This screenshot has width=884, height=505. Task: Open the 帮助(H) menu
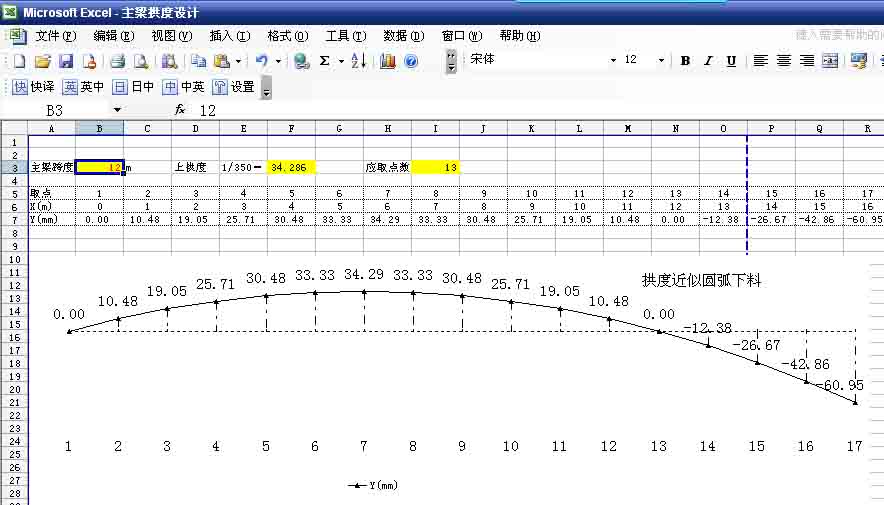[x=520, y=36]
